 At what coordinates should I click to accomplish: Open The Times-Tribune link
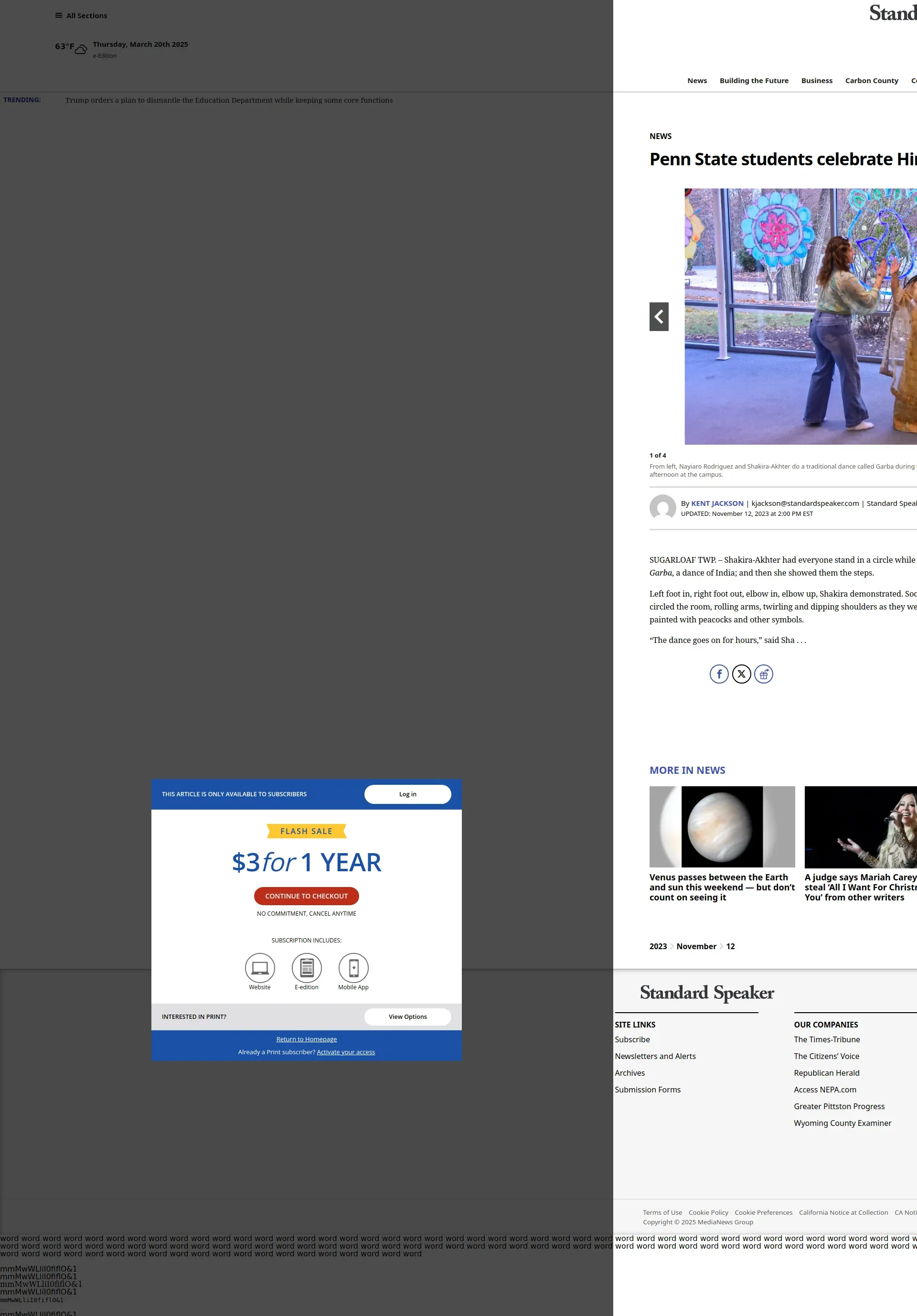coord(826,1039)
